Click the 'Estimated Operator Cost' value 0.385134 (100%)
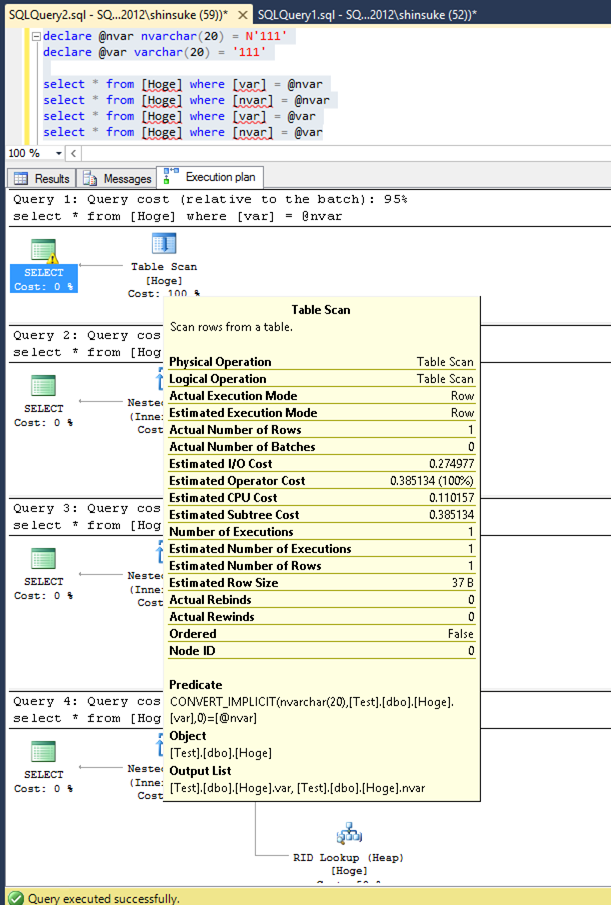Image resolution: width=611 pixels, height=905 pixels. 432,481
